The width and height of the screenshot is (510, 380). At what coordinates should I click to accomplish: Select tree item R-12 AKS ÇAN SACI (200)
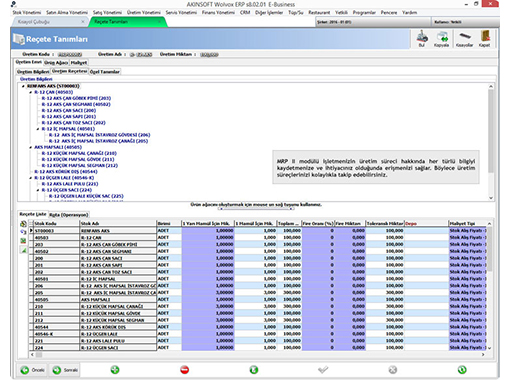point(69,111)
